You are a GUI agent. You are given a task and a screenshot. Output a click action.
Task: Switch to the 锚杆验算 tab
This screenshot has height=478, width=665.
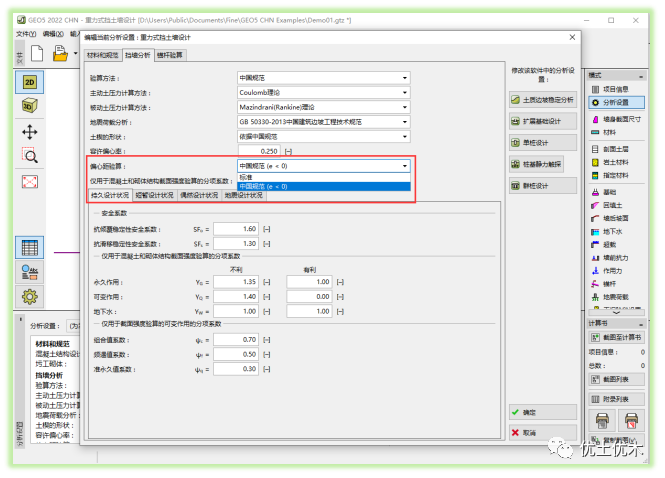[170, 55]
